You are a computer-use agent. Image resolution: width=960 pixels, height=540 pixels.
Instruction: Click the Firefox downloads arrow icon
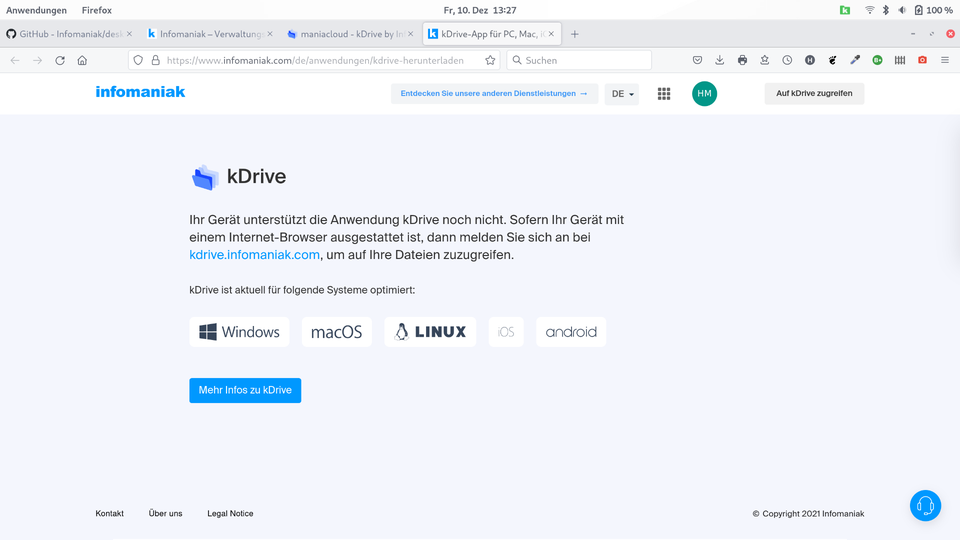pyautogui.click(x=719, y=60)
